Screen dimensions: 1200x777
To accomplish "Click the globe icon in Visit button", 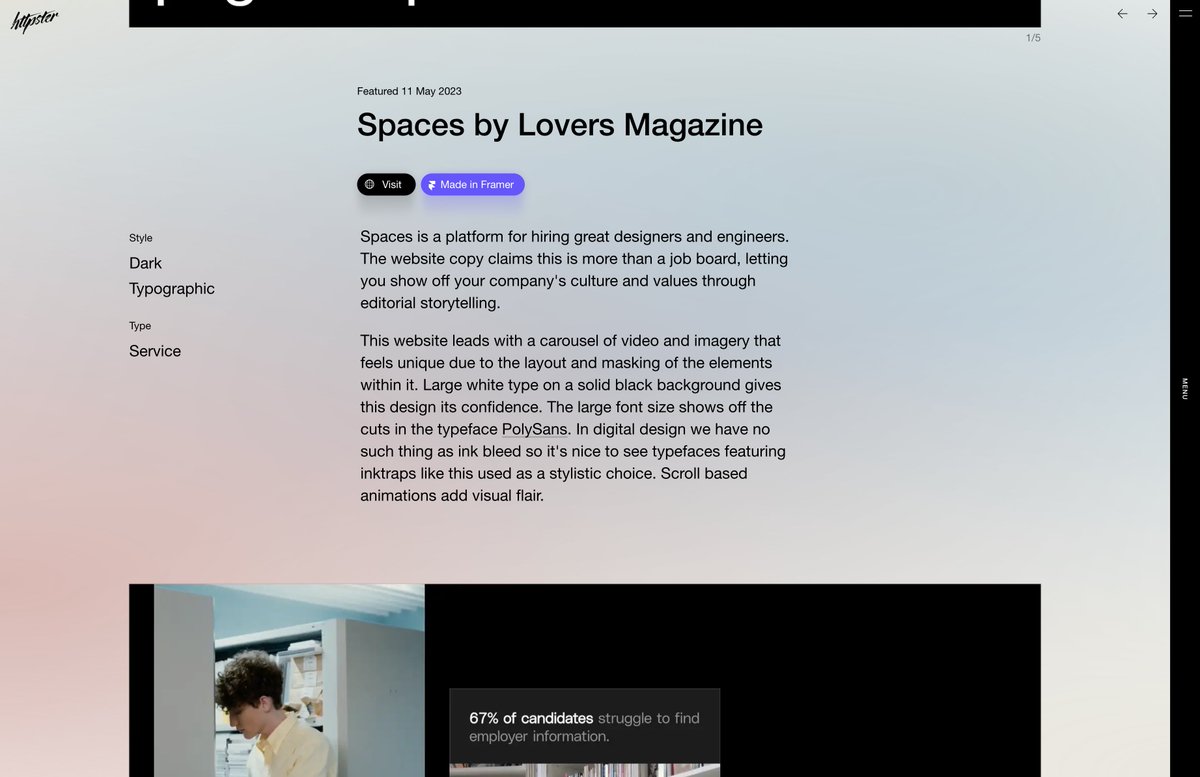I will tap(370, 184).
